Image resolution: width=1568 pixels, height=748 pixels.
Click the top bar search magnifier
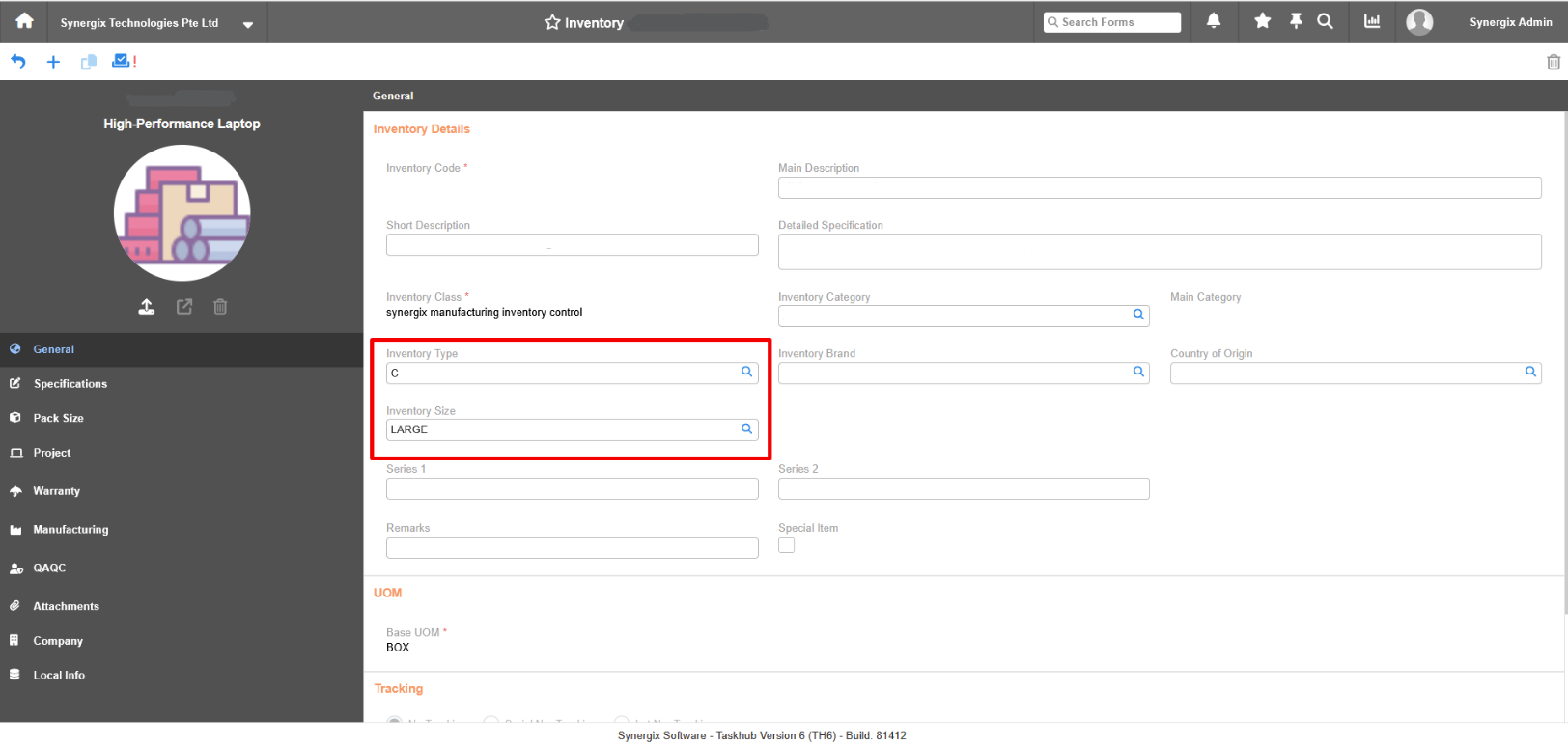[1325, 21]
